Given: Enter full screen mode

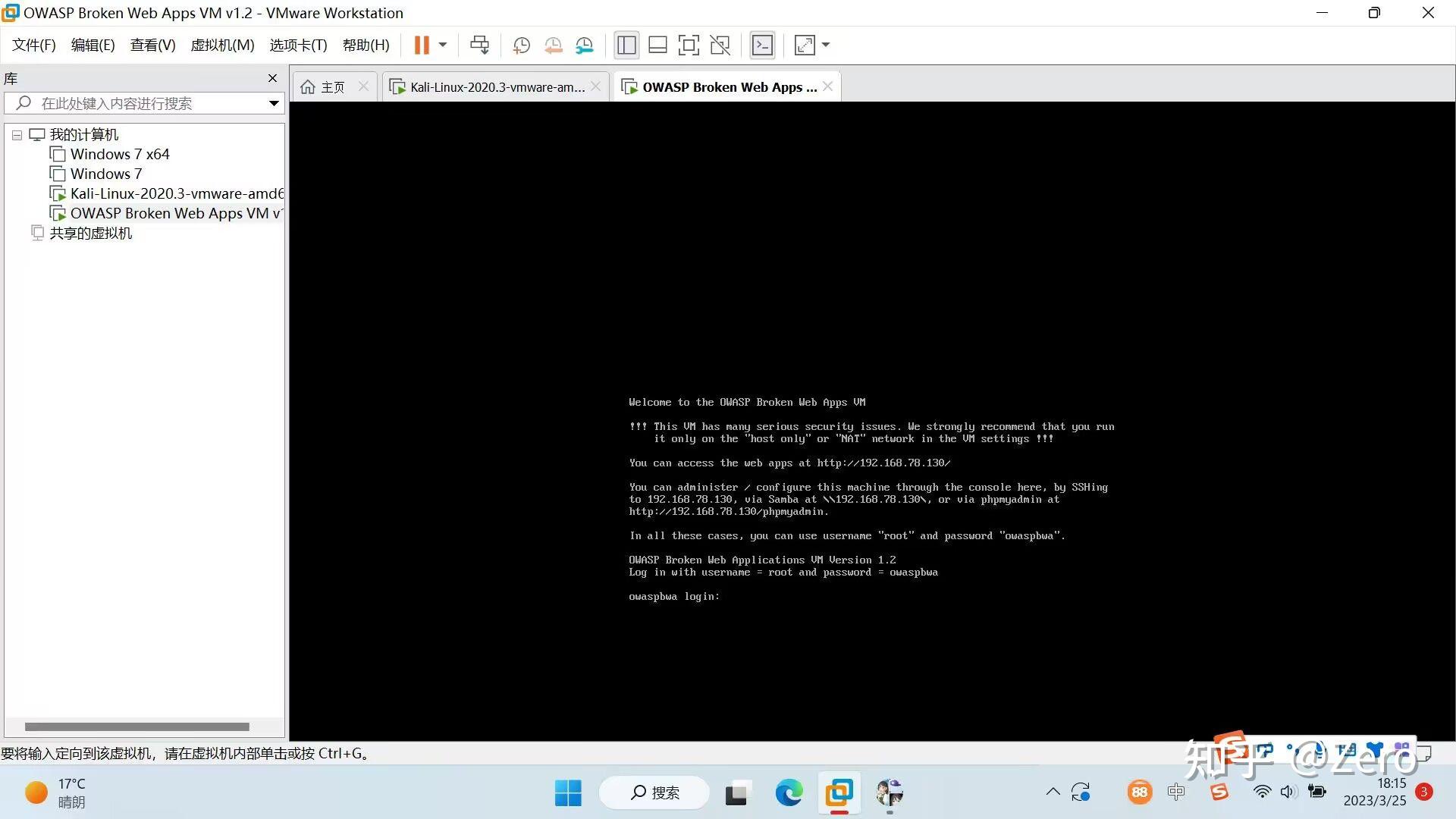Looking at the screenshot, I should click(689, 45).
